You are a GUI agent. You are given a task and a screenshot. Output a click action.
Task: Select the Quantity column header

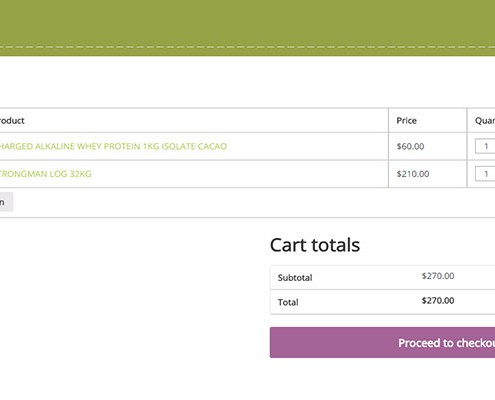pos(485,121)
